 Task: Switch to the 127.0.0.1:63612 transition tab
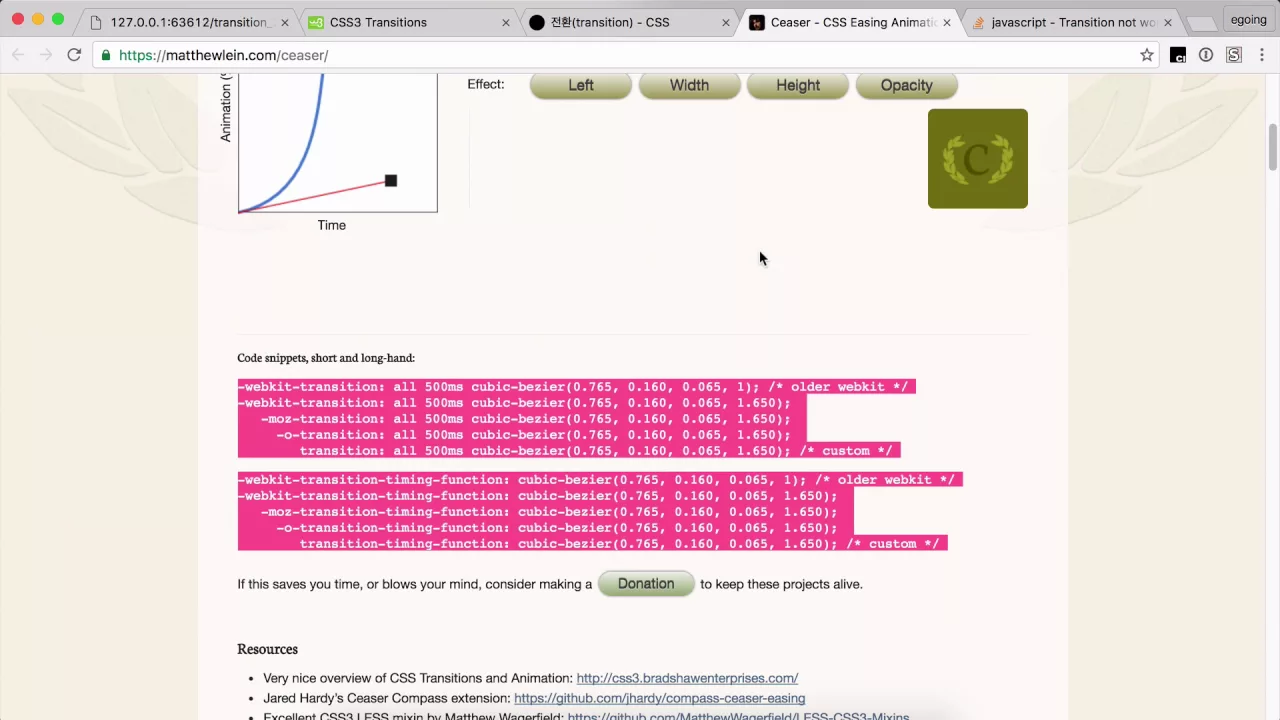188,22
